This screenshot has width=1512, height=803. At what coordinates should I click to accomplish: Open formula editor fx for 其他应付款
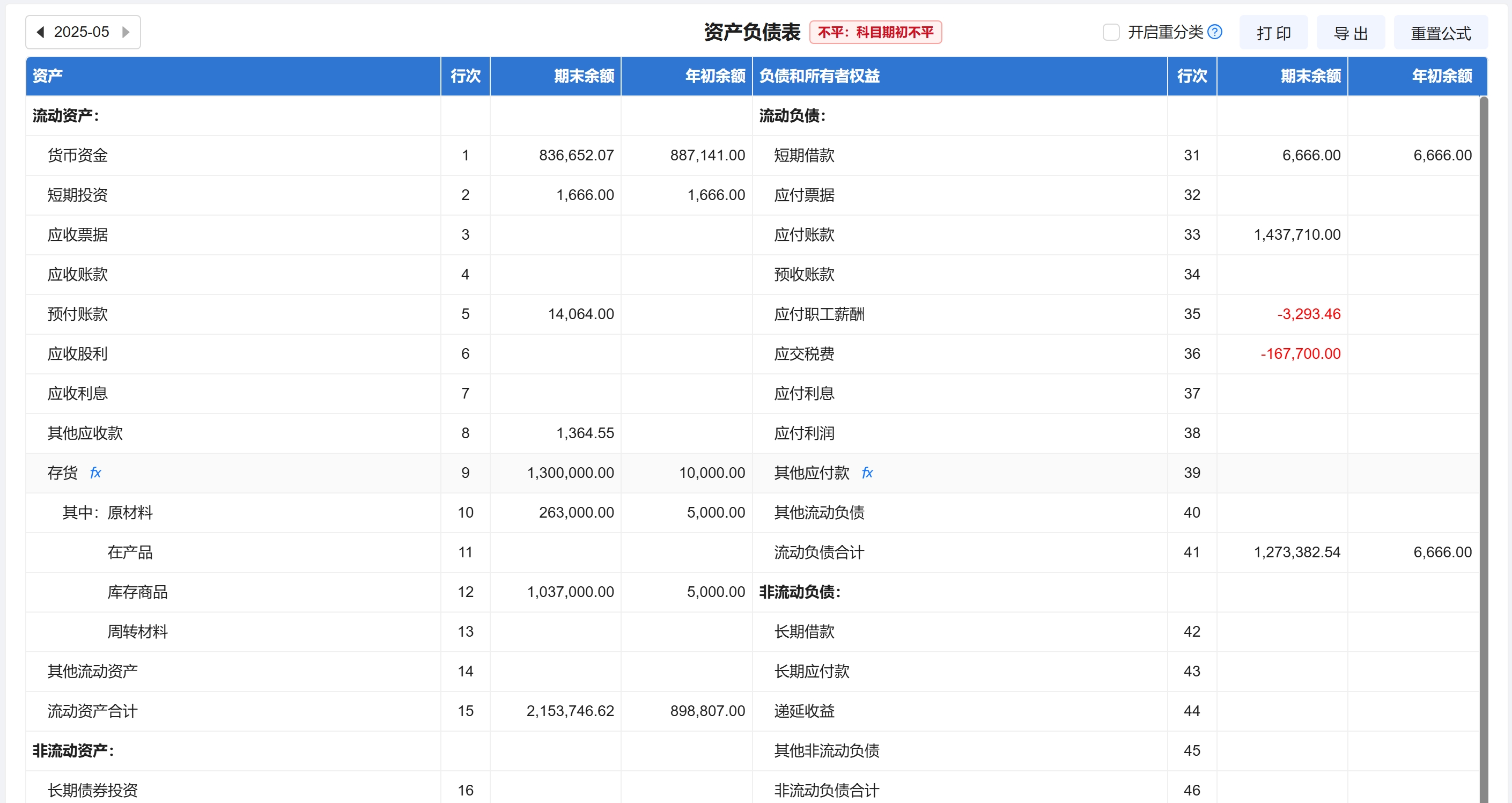click(867, 473)
